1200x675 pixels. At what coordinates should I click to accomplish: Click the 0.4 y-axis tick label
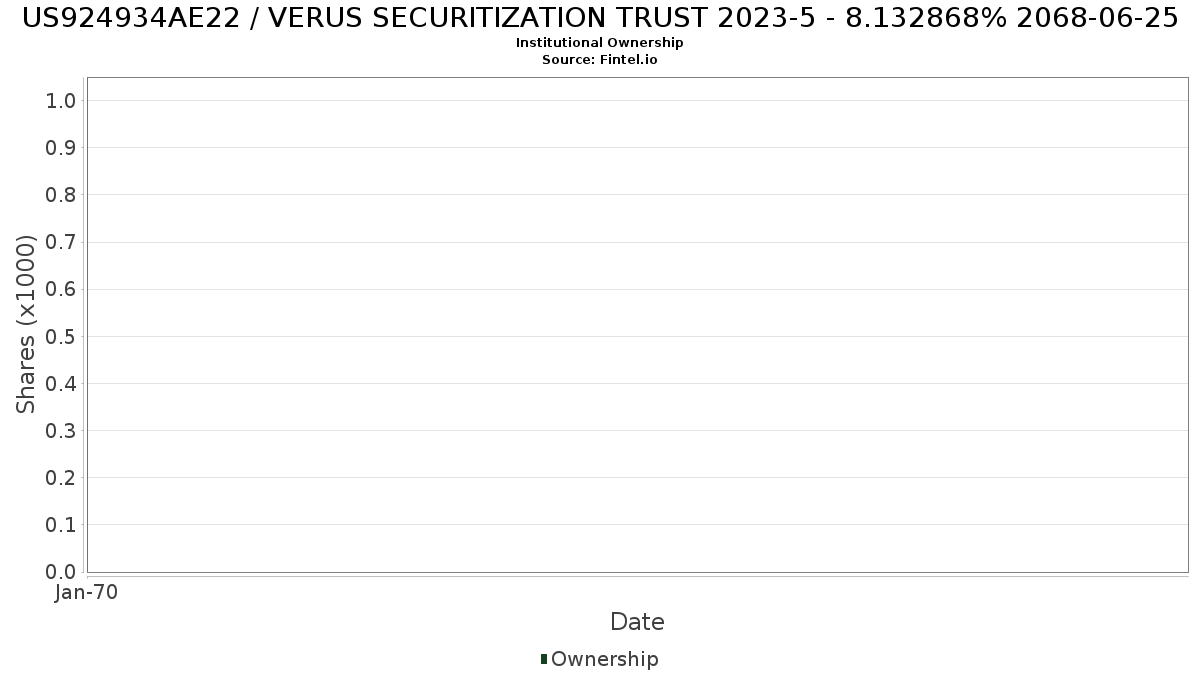tap(60, 384)
